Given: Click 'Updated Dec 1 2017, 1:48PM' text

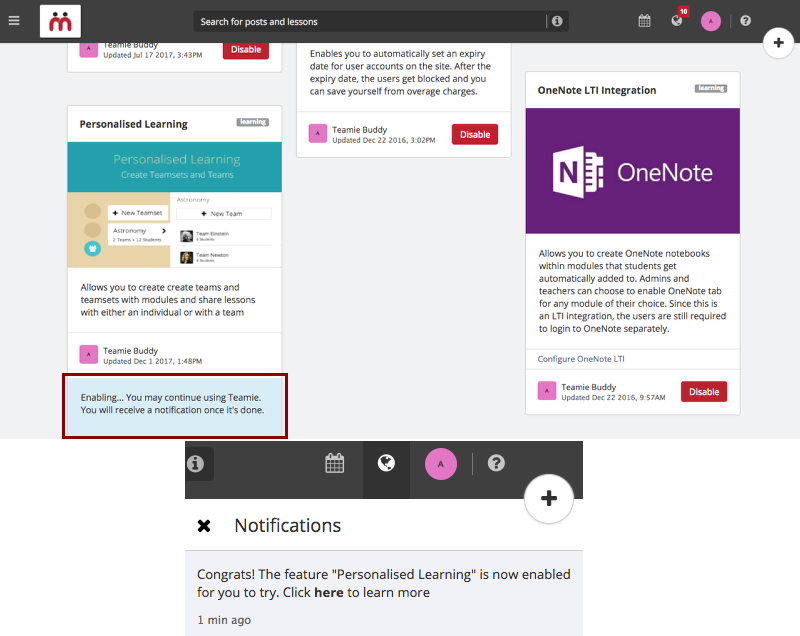Looking at the screenshot, I should [x=153, y=361].
